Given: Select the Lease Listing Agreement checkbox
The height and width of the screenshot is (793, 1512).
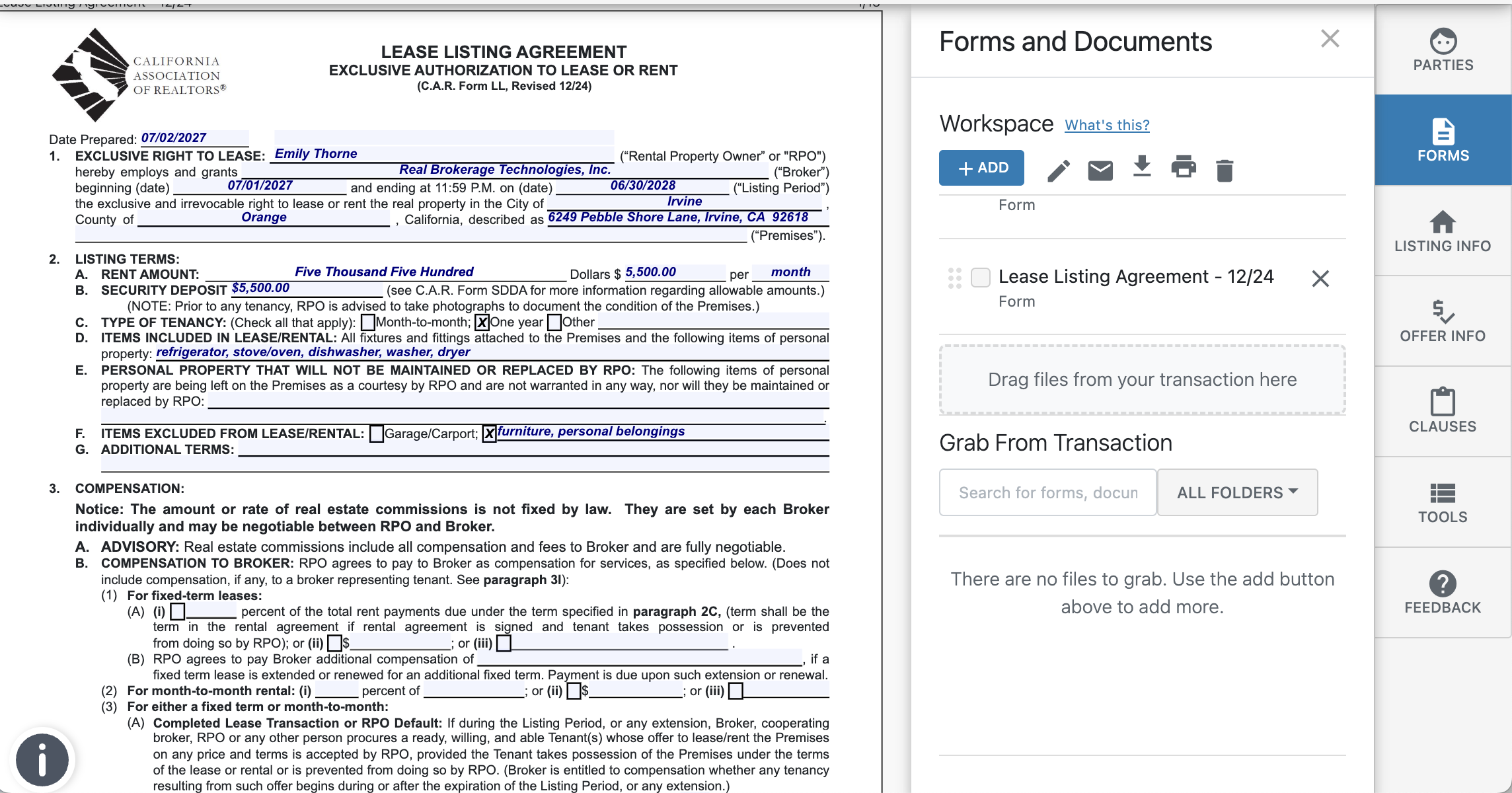Looking at the screenshot, I should [981, 278].
